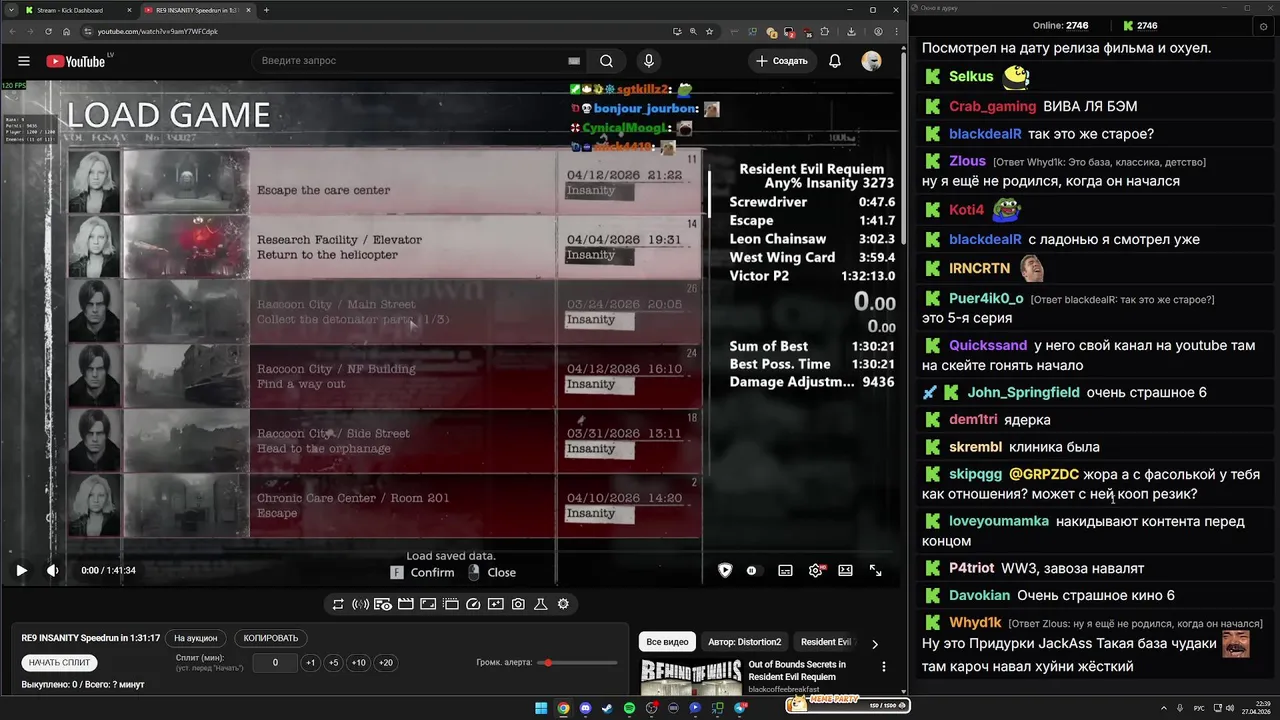Click the aspect ratio frame icon
Image resolution: width=1280 pixels, height=720 pixels.
click(x=428, y=604)
